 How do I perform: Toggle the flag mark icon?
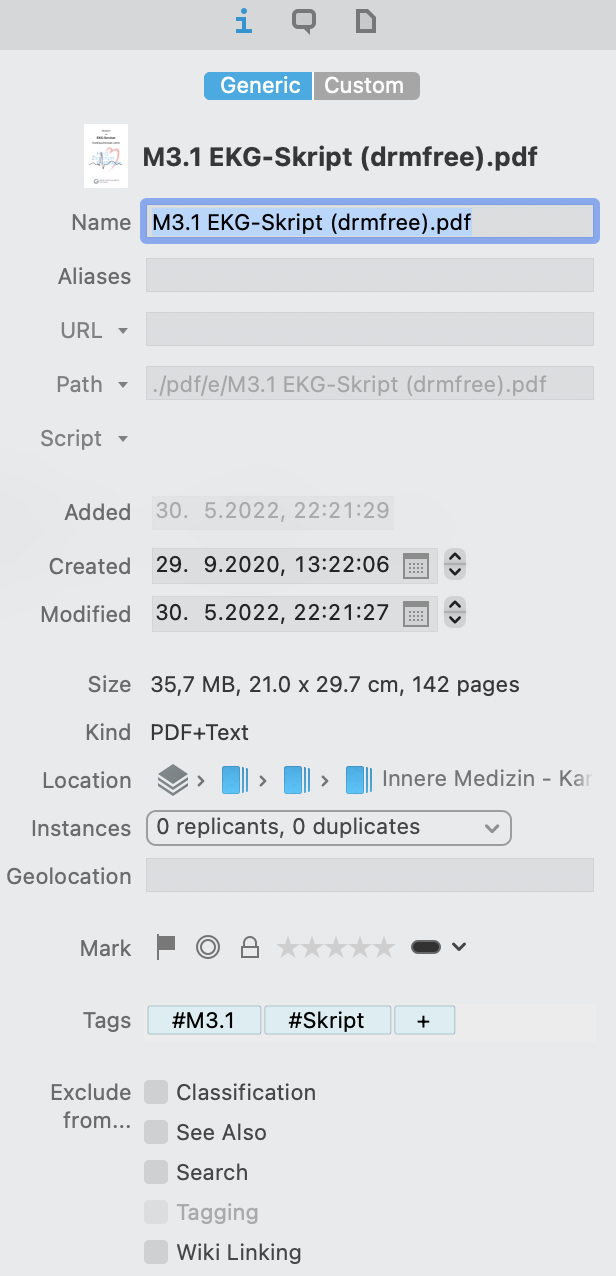click(x=166, y=947)
